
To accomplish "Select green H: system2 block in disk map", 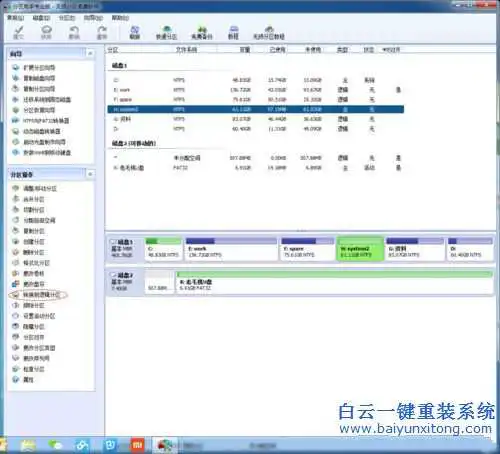I will tap(360, 249).
